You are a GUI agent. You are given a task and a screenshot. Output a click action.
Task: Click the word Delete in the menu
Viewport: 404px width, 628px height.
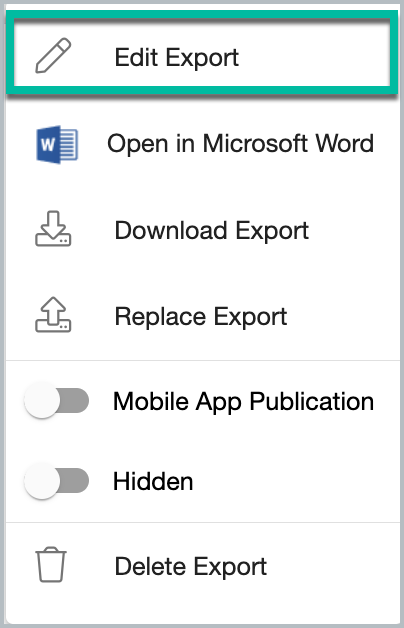[x=151, y=566]
